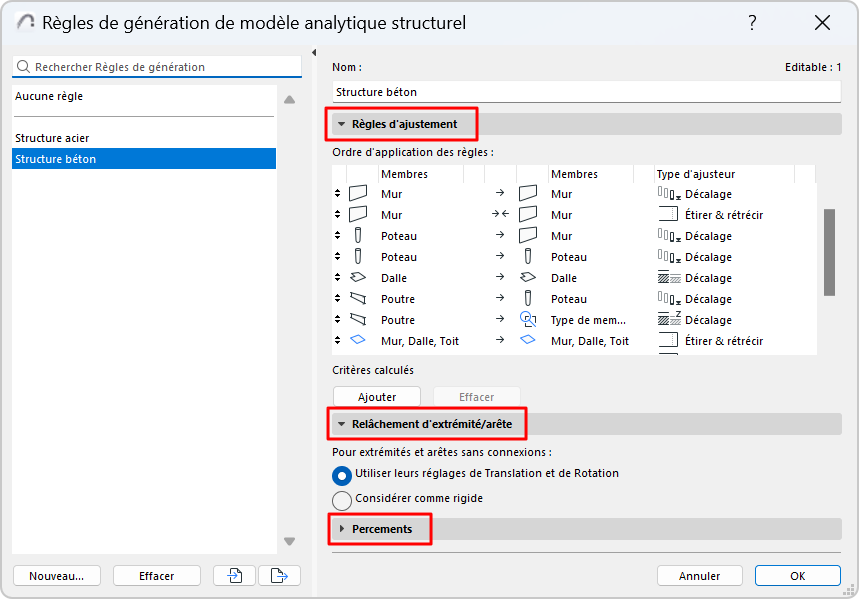Select Utiliser leurs réglages de Translation option
The image size is (859, 599).
click(342, 474)
